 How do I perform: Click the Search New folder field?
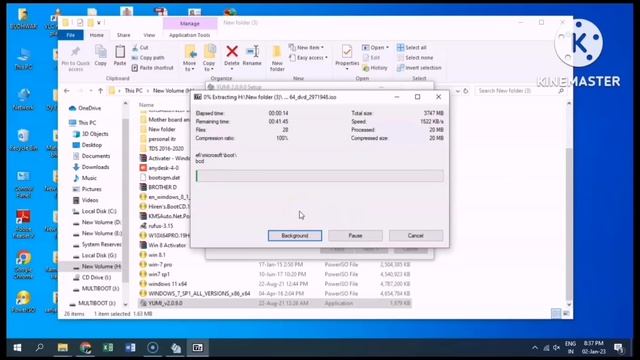click(521, 91)
